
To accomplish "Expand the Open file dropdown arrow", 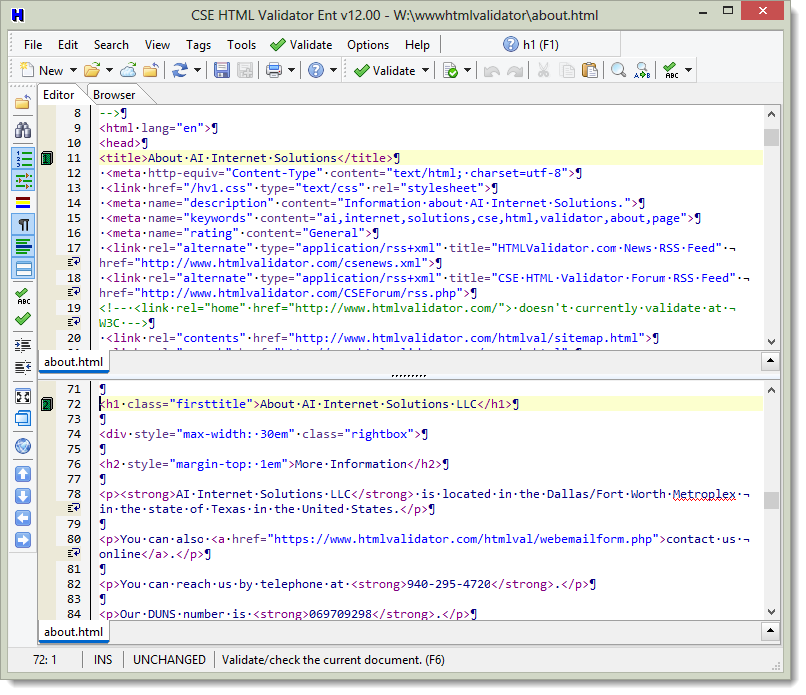I will coord(109,70).
